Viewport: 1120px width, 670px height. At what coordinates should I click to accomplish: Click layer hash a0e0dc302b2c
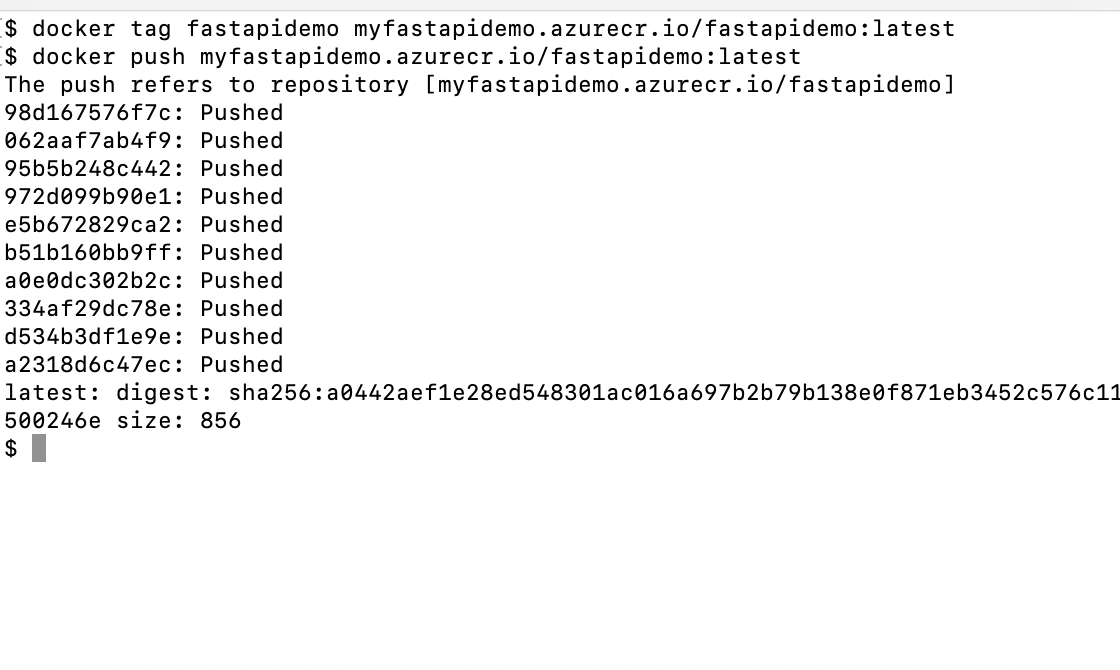point(89,281)
